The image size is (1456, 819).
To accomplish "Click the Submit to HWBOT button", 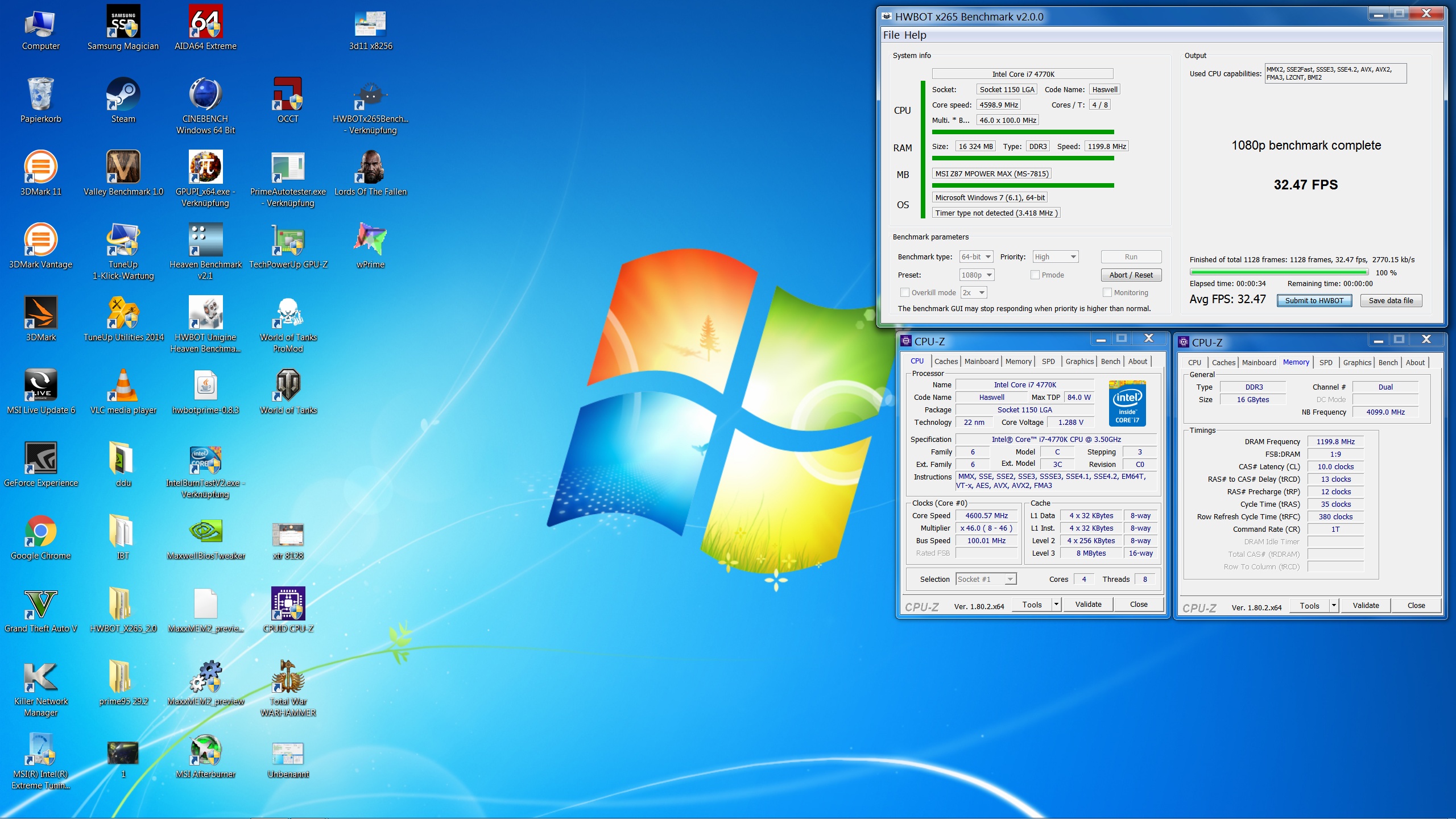I will [x=1314, y=301].
